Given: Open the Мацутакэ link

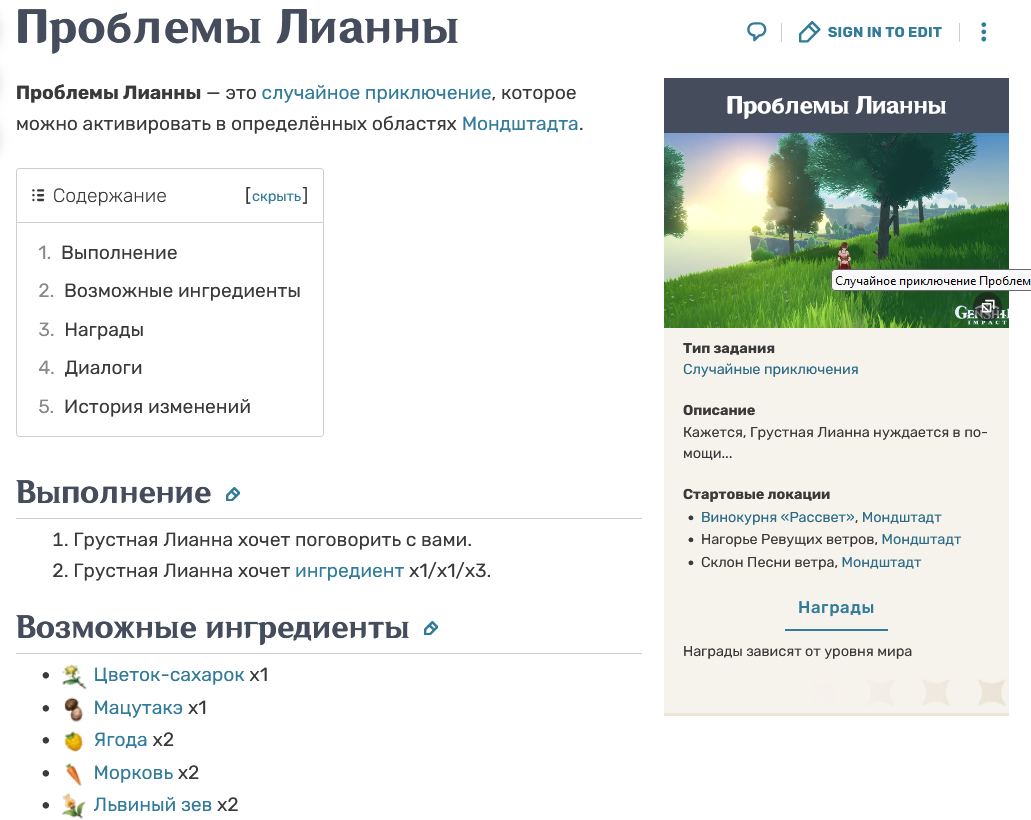Looking at the screenshot, I should point(138,708).
